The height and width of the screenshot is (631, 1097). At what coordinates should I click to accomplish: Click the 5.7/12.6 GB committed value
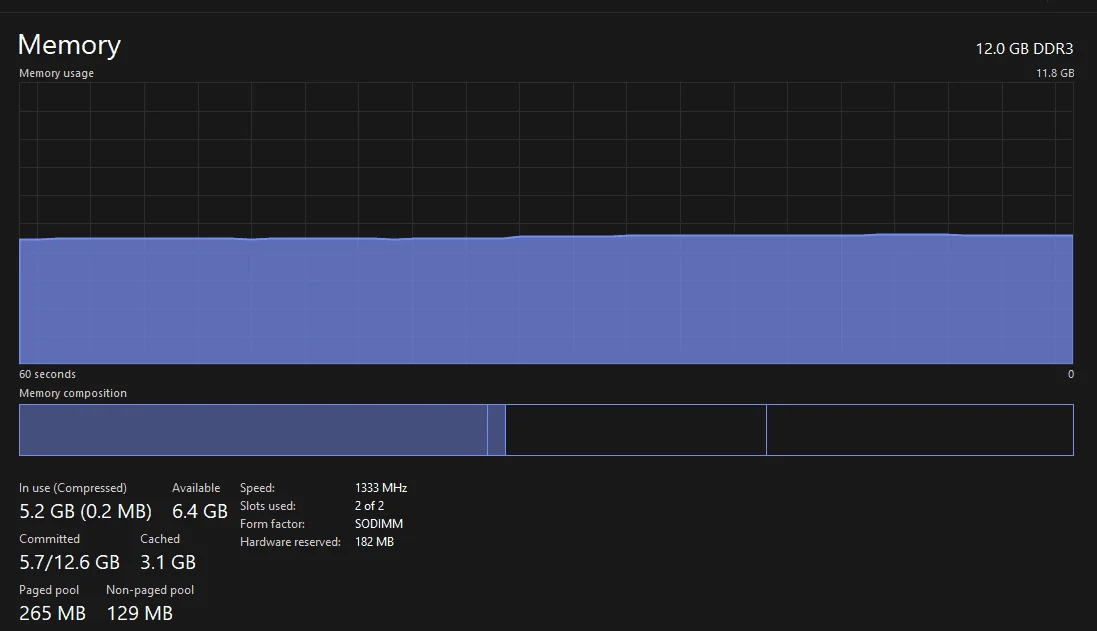tap(69, 562)
